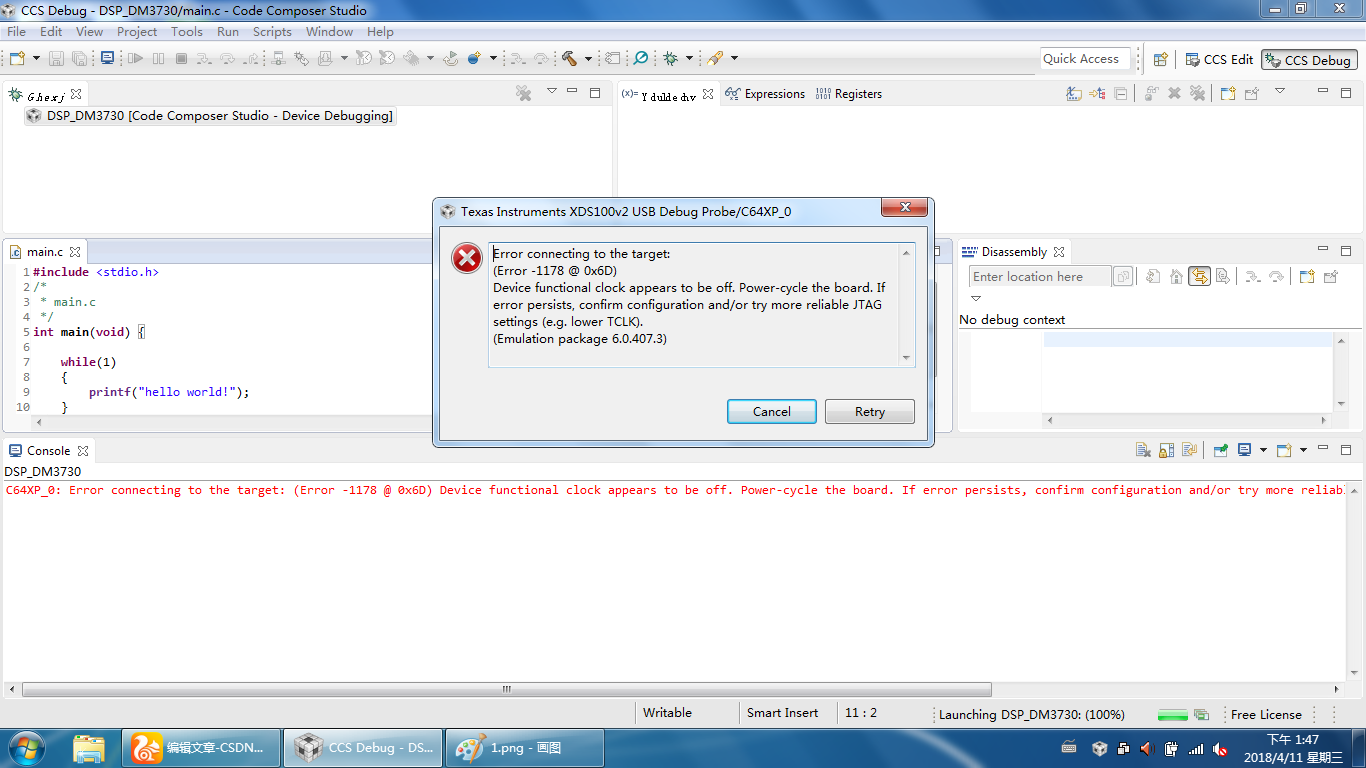This screenshot has width=1366, height=768.
Task: Select the Console view tab
Action: (x=48, y=451)
